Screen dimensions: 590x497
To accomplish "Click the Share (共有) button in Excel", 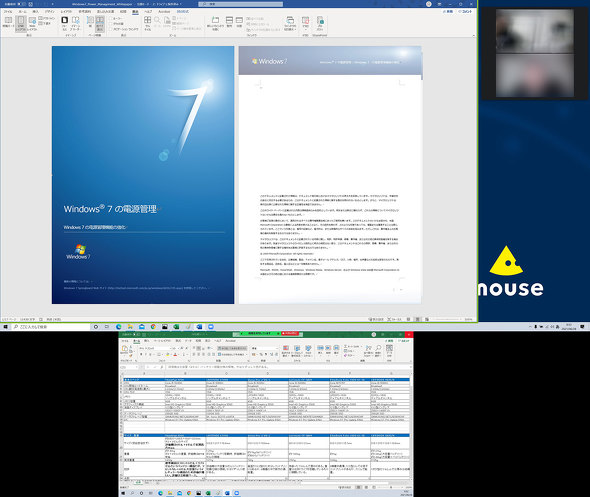I will pyautogui.click(x=389, y=341).
